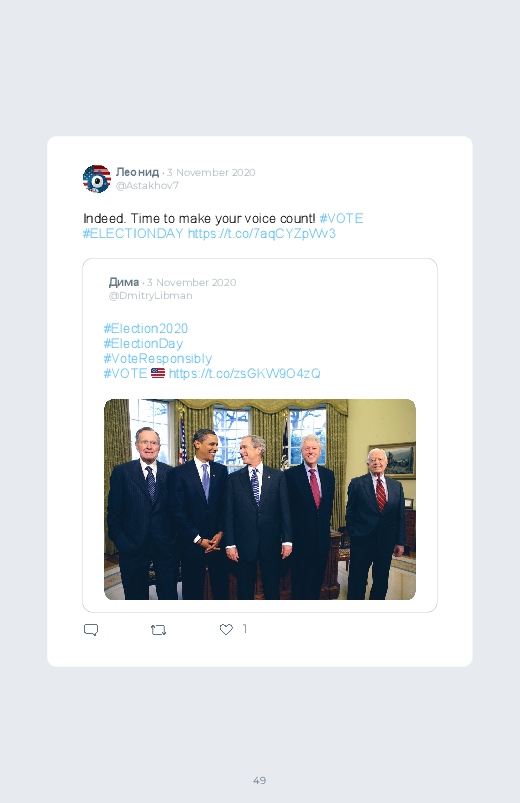
Task: Follow the t.co/zsGKW9O4zQ link
Action: (x=244, y=373)
